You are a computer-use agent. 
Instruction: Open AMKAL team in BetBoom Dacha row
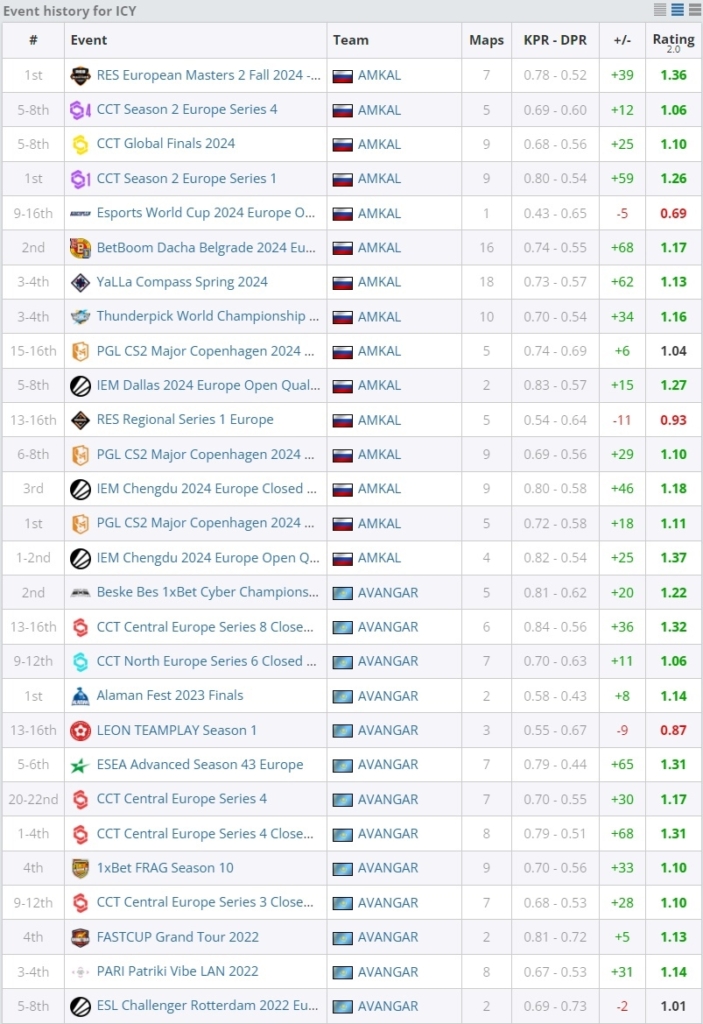click(x=379, y=248)
